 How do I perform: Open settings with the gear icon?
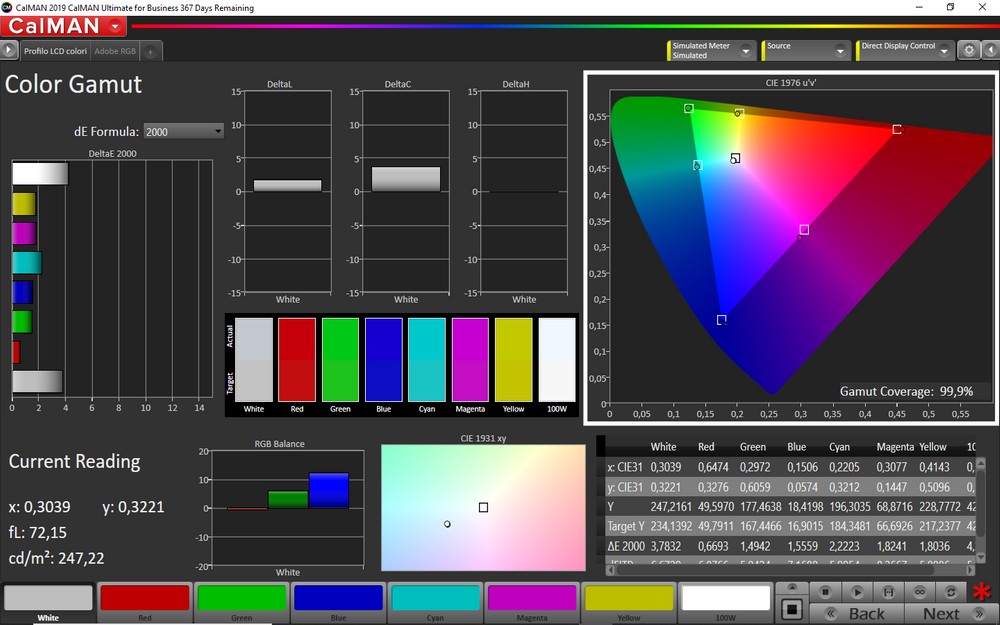[968, 50]
